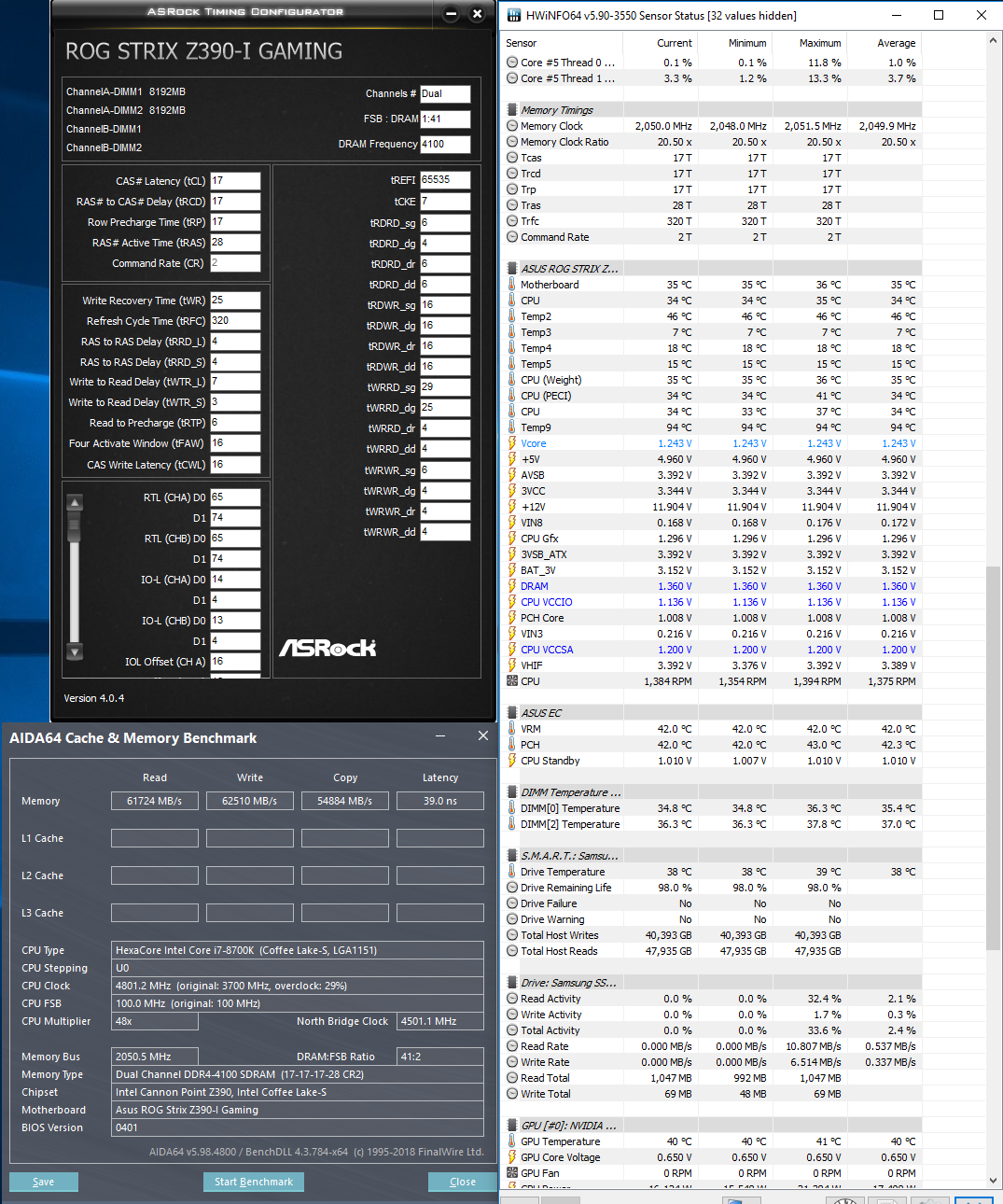1003x1204 pixels.
Task: Click Version 4.0.4 text in ASRock window
Action: pos(93,698)
